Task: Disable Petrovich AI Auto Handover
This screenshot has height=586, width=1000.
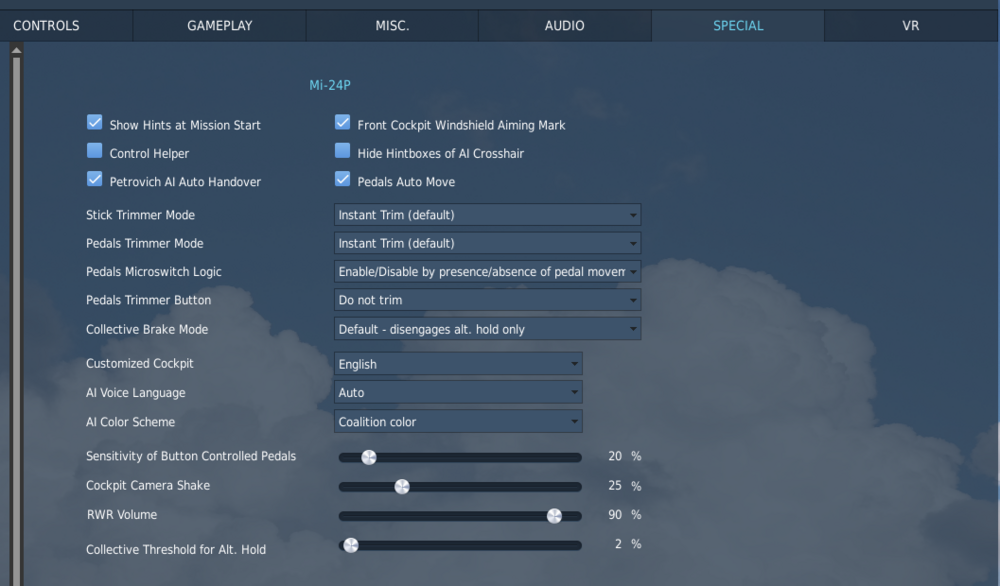Action: tap(95, 180)
